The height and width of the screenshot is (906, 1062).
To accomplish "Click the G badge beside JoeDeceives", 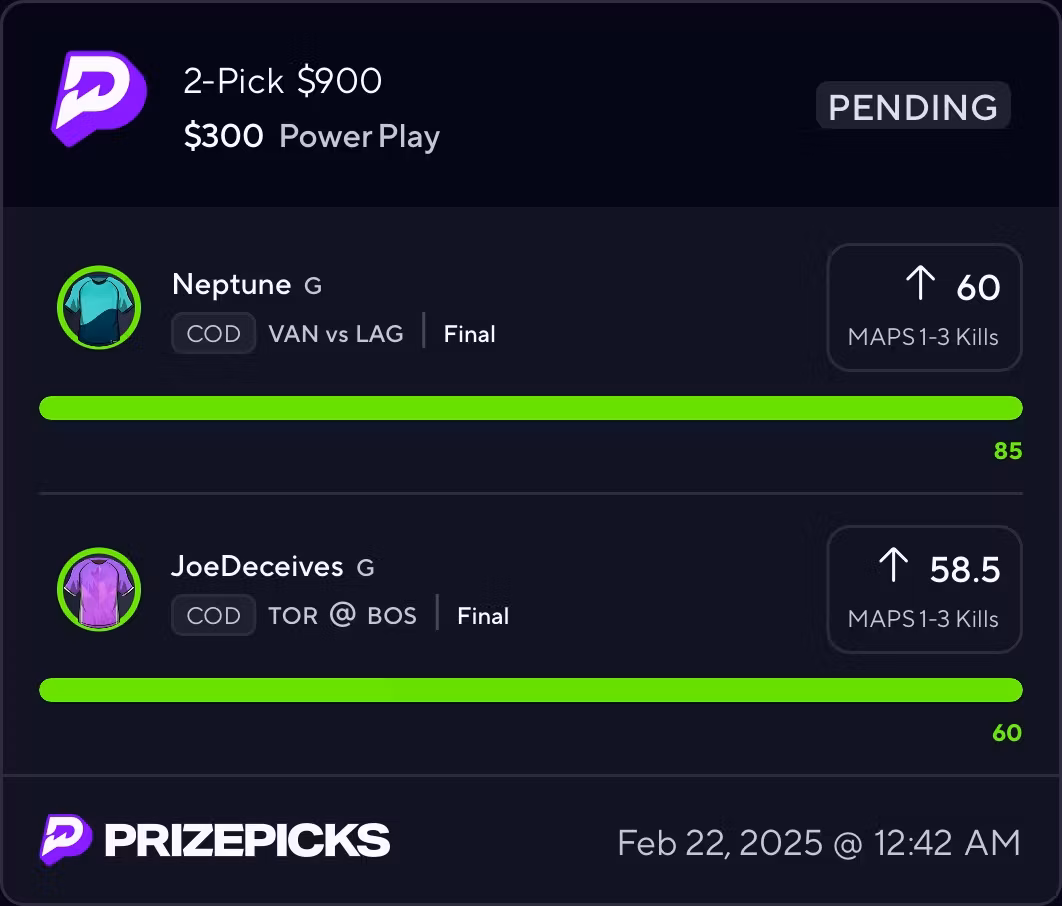I will (x=365, y=568).
